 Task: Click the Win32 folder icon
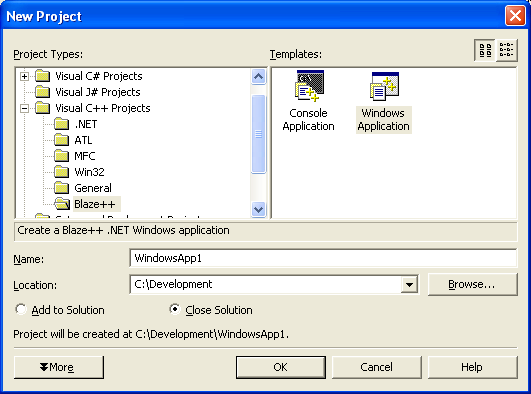62,172
